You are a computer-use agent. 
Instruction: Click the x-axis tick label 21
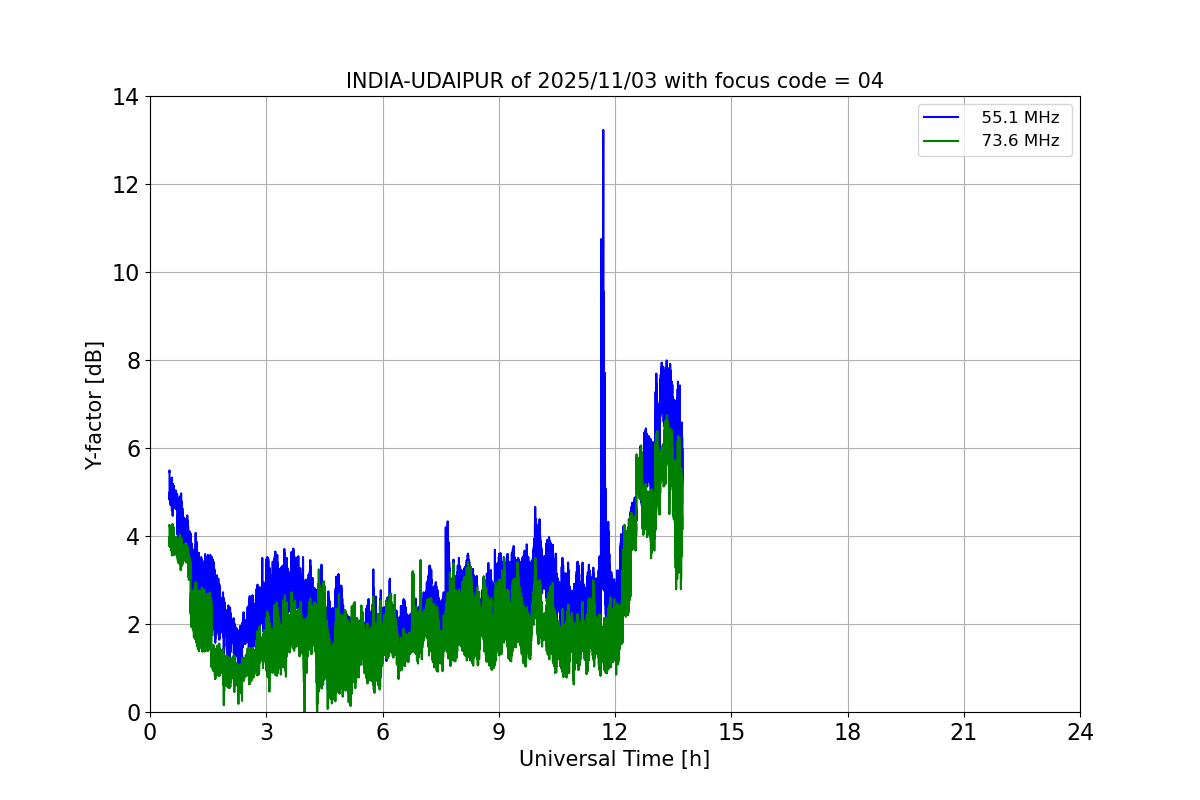coord(963,732)
